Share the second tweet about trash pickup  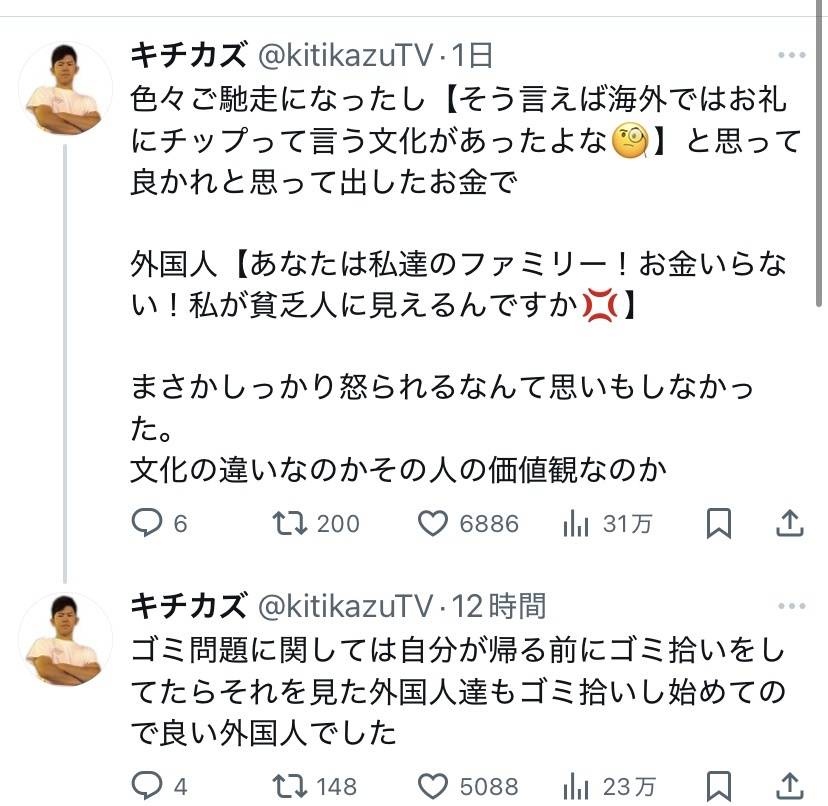point(789,785)
